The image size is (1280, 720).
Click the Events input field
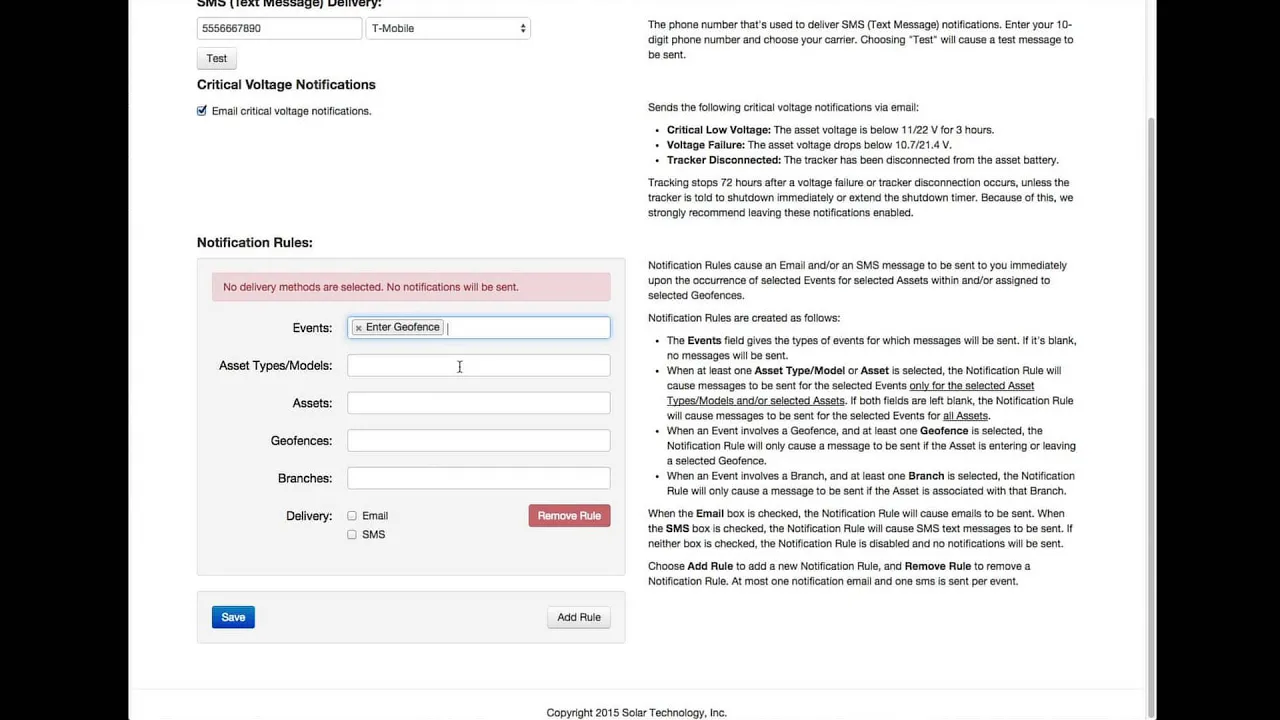click(478, 328)
